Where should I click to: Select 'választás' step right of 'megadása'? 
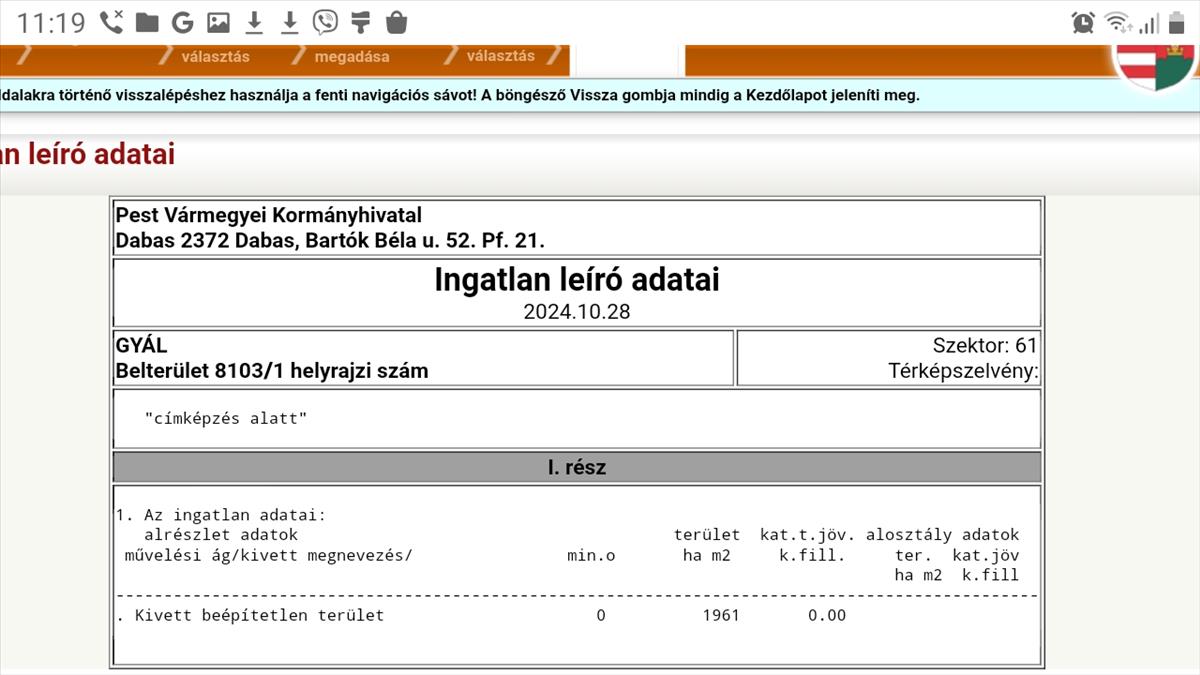click(x=500, y=56)
